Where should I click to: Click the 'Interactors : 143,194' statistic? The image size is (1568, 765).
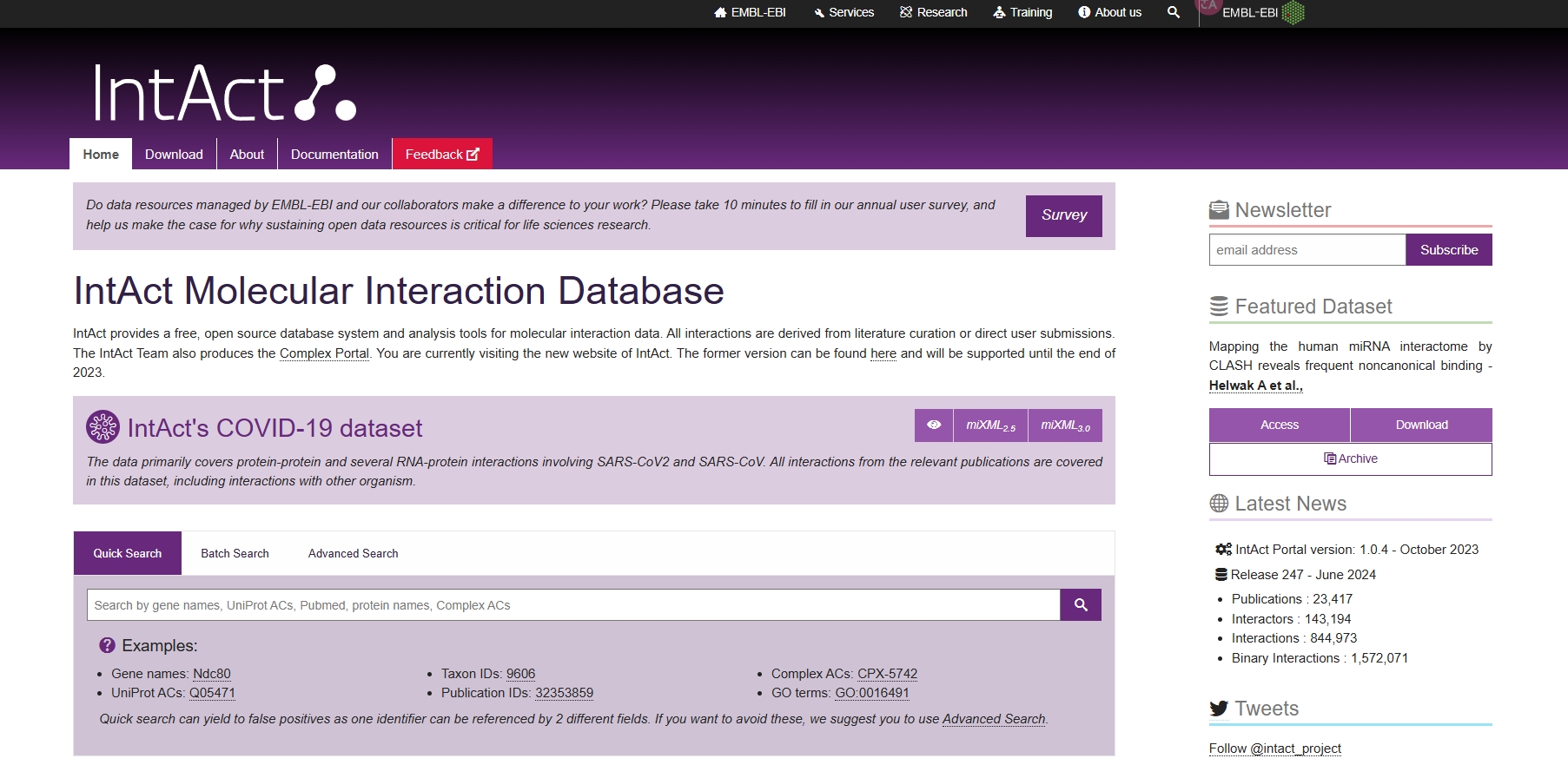1292,619
